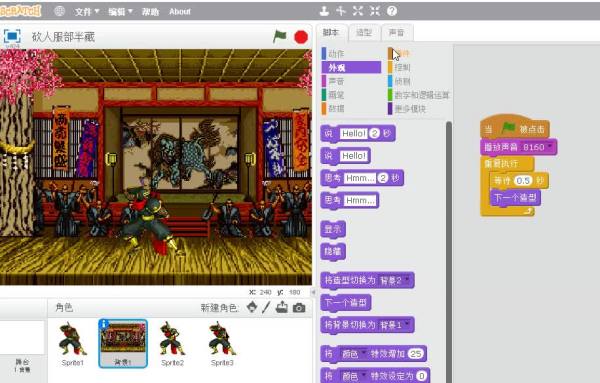Select the 外观 block category
The height and width of the screenshot is (383, 600).
point(351,68)
